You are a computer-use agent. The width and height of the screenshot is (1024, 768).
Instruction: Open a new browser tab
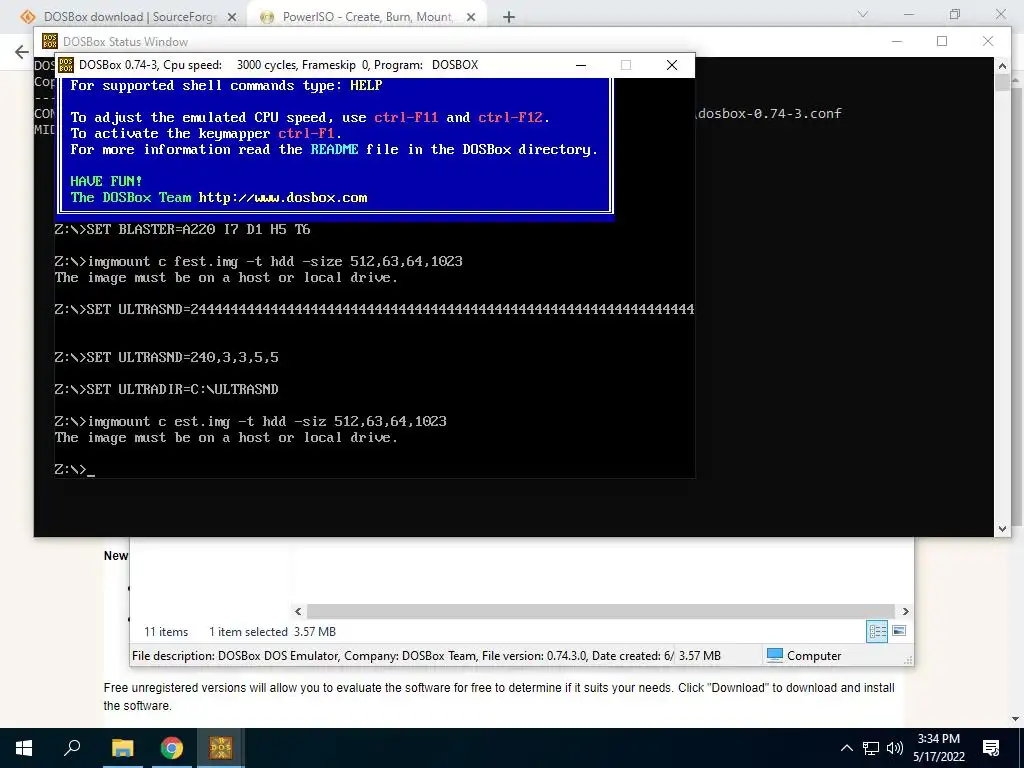(x=509, y=18)
